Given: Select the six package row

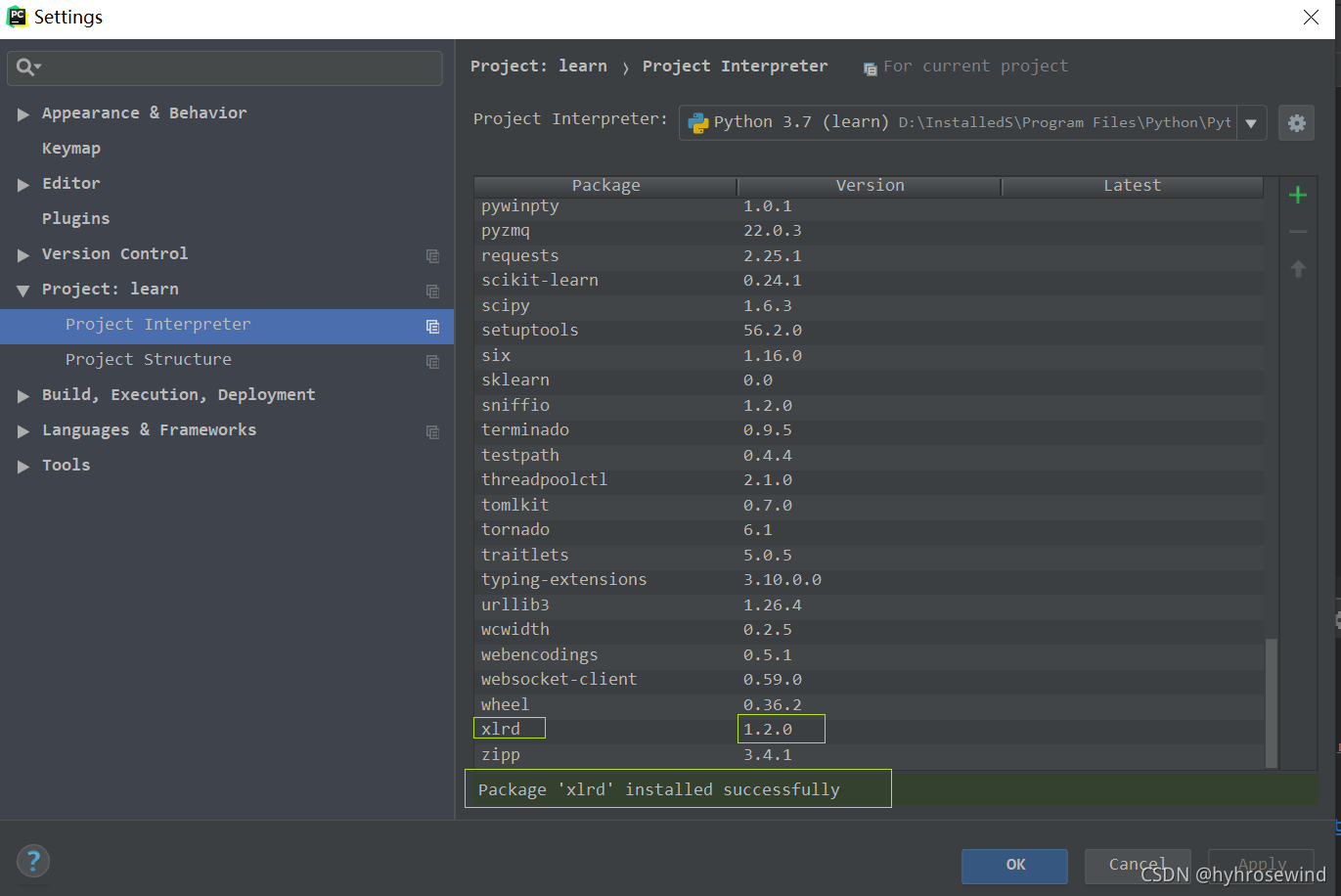Looking at the screenshot, I should click(869, 356).
